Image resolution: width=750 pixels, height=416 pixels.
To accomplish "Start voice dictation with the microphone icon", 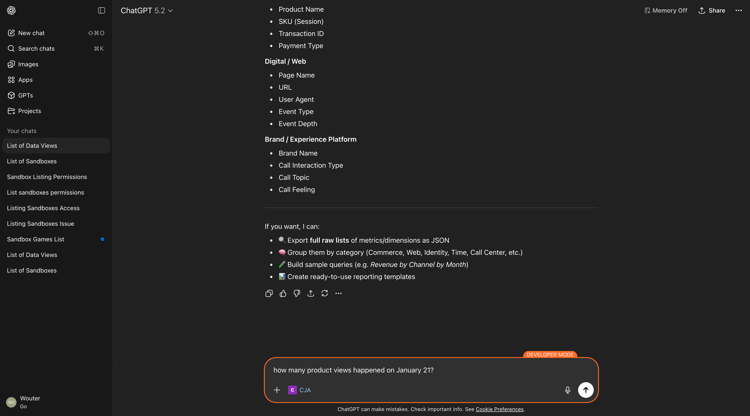I will coord(567,390).
